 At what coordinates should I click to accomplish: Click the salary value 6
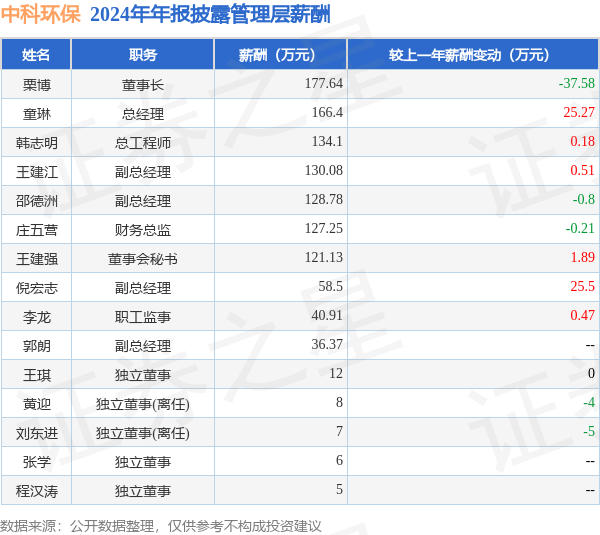(339, 461)
